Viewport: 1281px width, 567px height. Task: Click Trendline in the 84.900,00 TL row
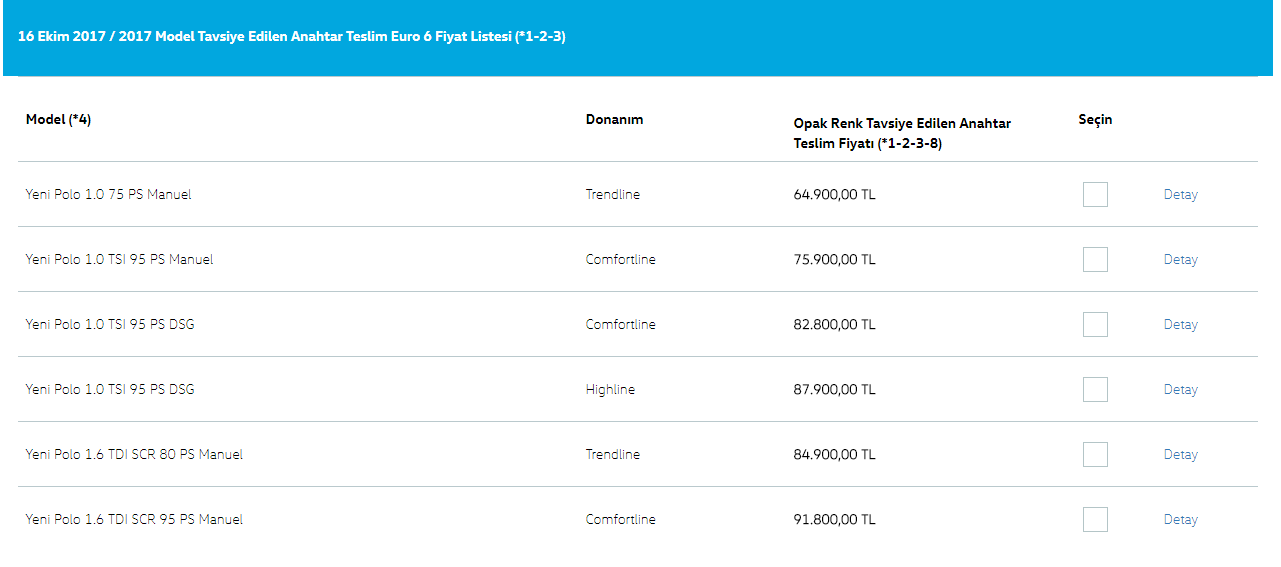[x=613, y=455]
